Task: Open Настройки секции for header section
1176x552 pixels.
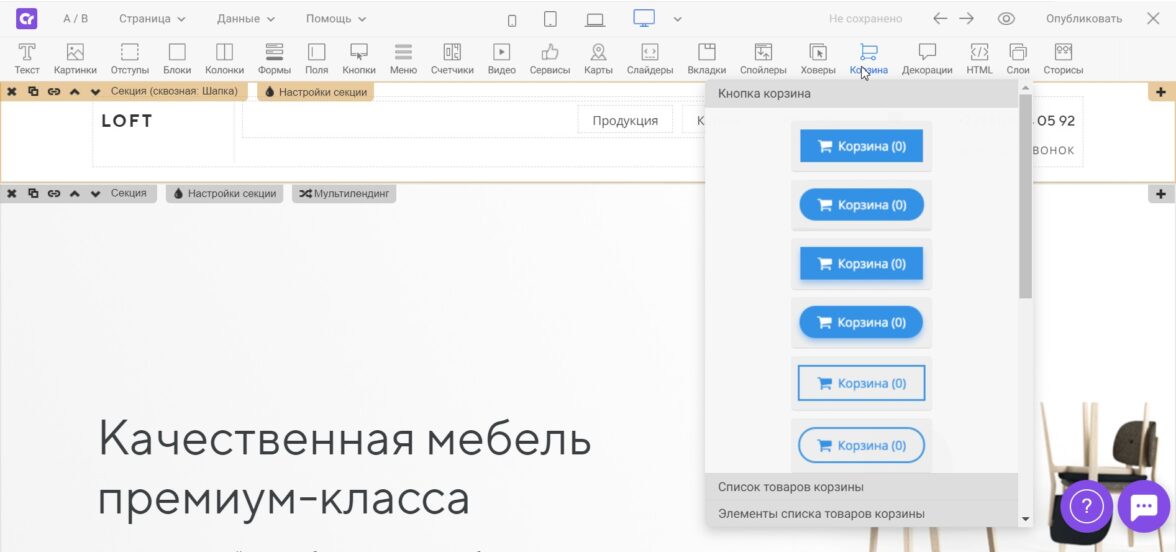Action: tap(315, 92)
